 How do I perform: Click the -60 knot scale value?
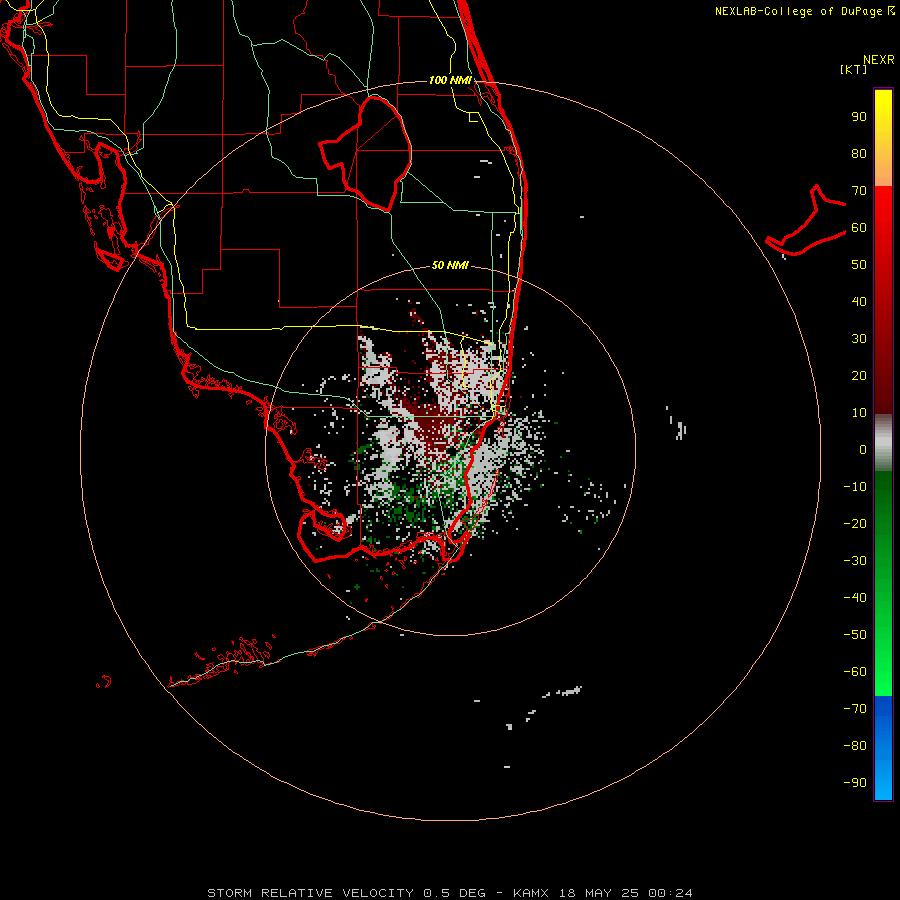click(x=855, y=672)
